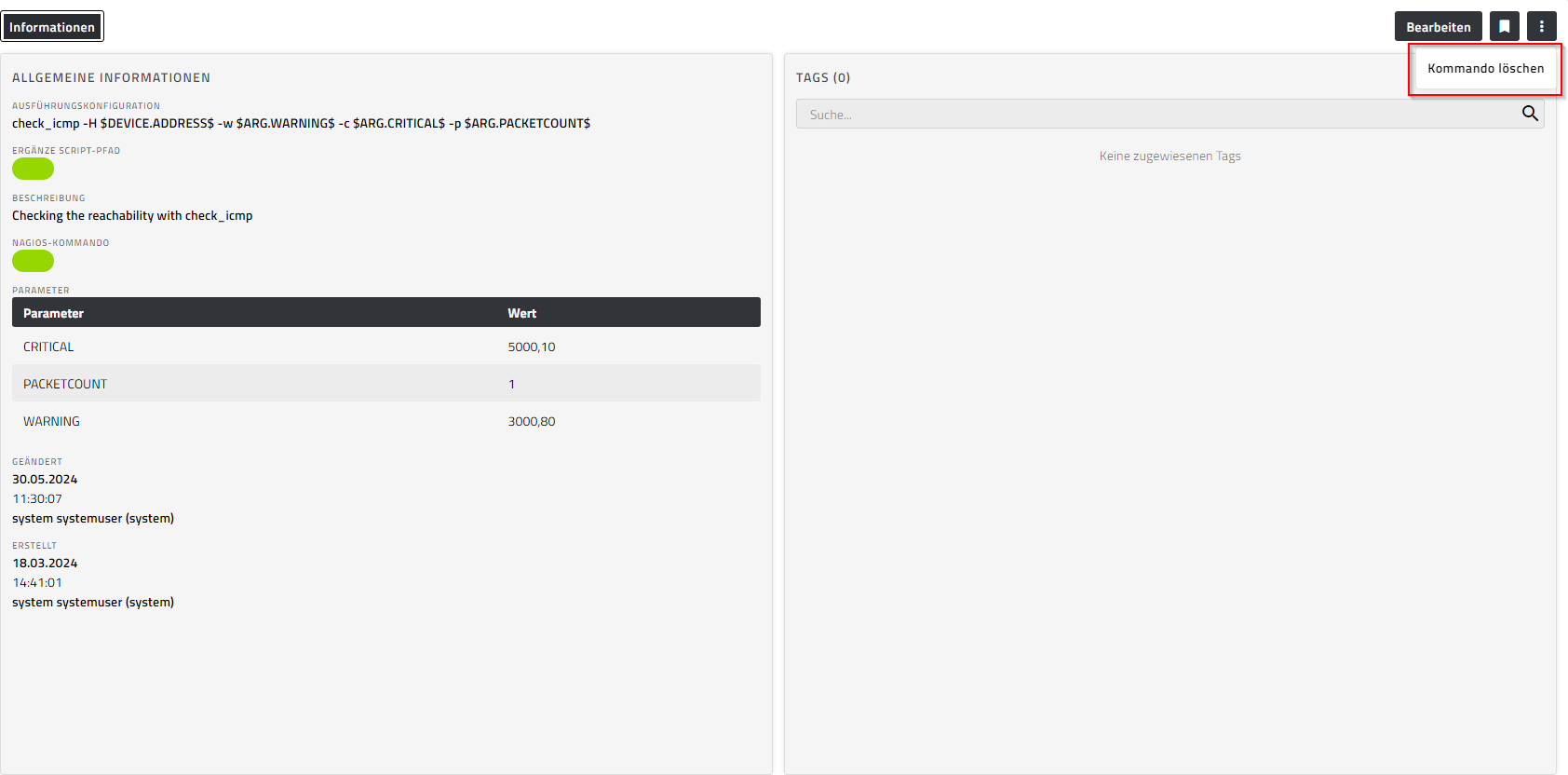
Task: Click the bookmark icon button
Action: pyautogui.click(x=1505, y=26)
